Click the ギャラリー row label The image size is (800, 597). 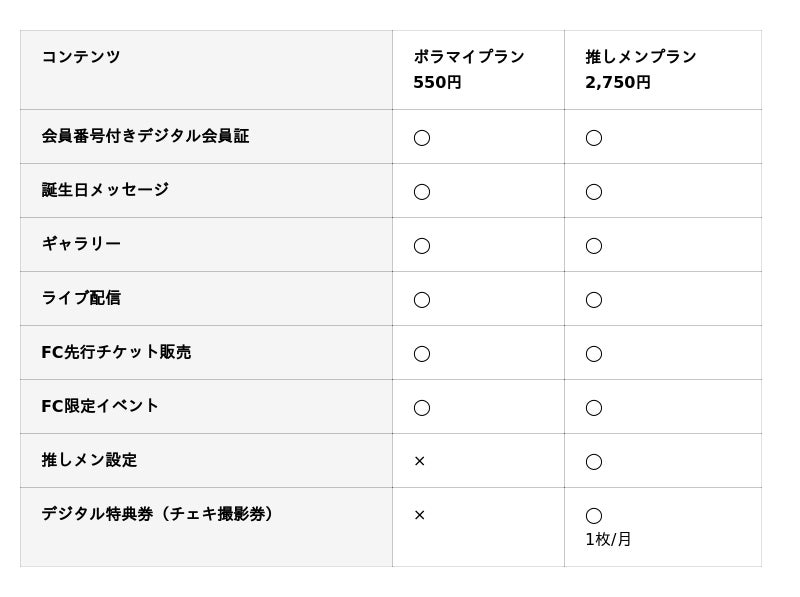(x=81, y=244)
